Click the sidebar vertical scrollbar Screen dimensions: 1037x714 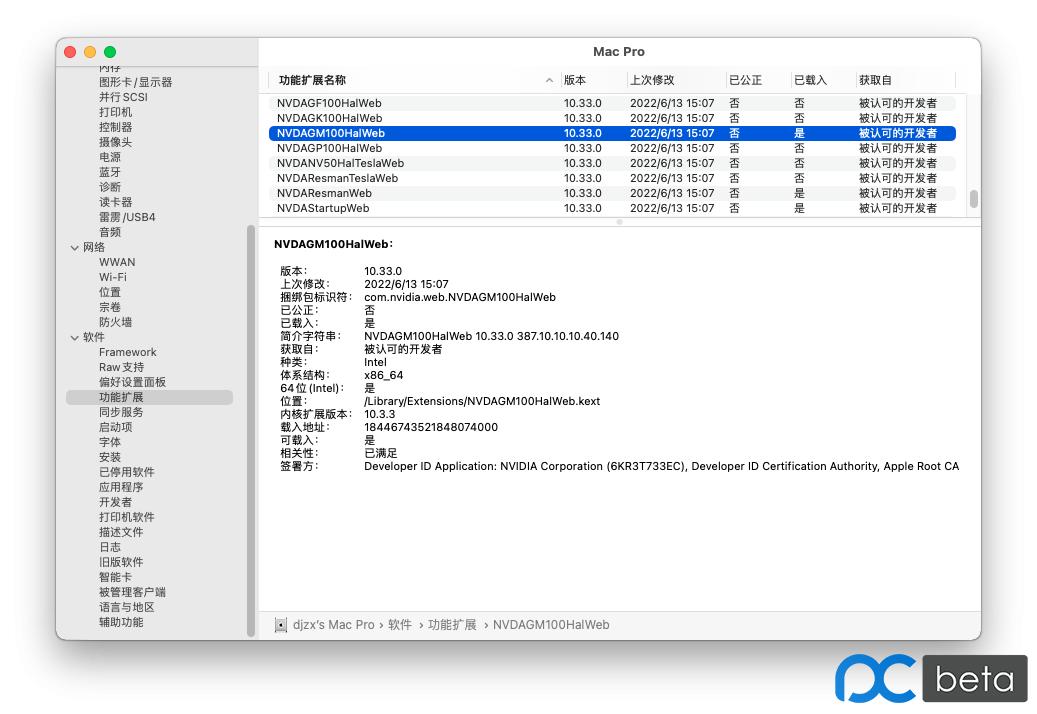coord(251,430)
